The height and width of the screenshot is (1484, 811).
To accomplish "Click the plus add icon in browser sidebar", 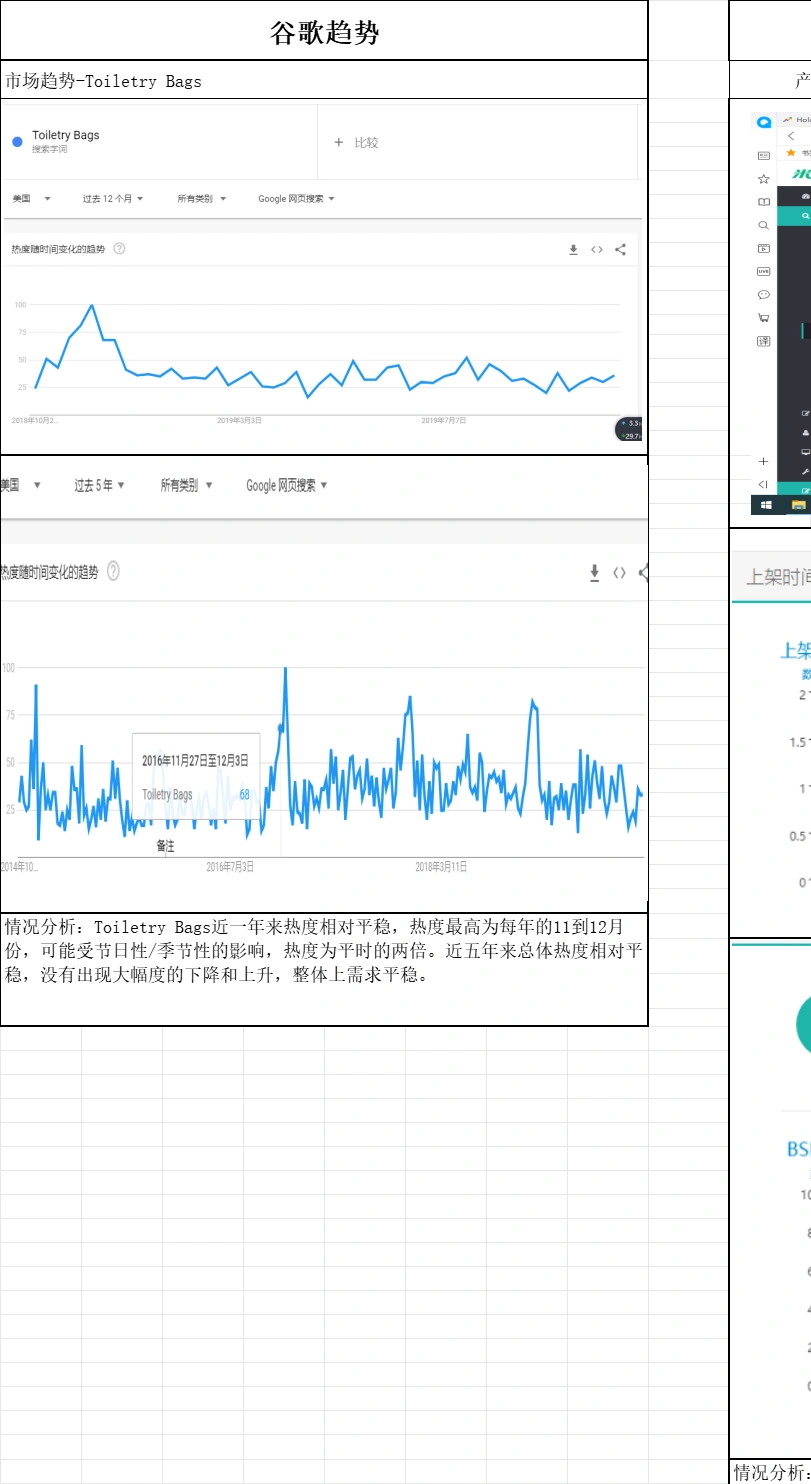I will [763, 461].
